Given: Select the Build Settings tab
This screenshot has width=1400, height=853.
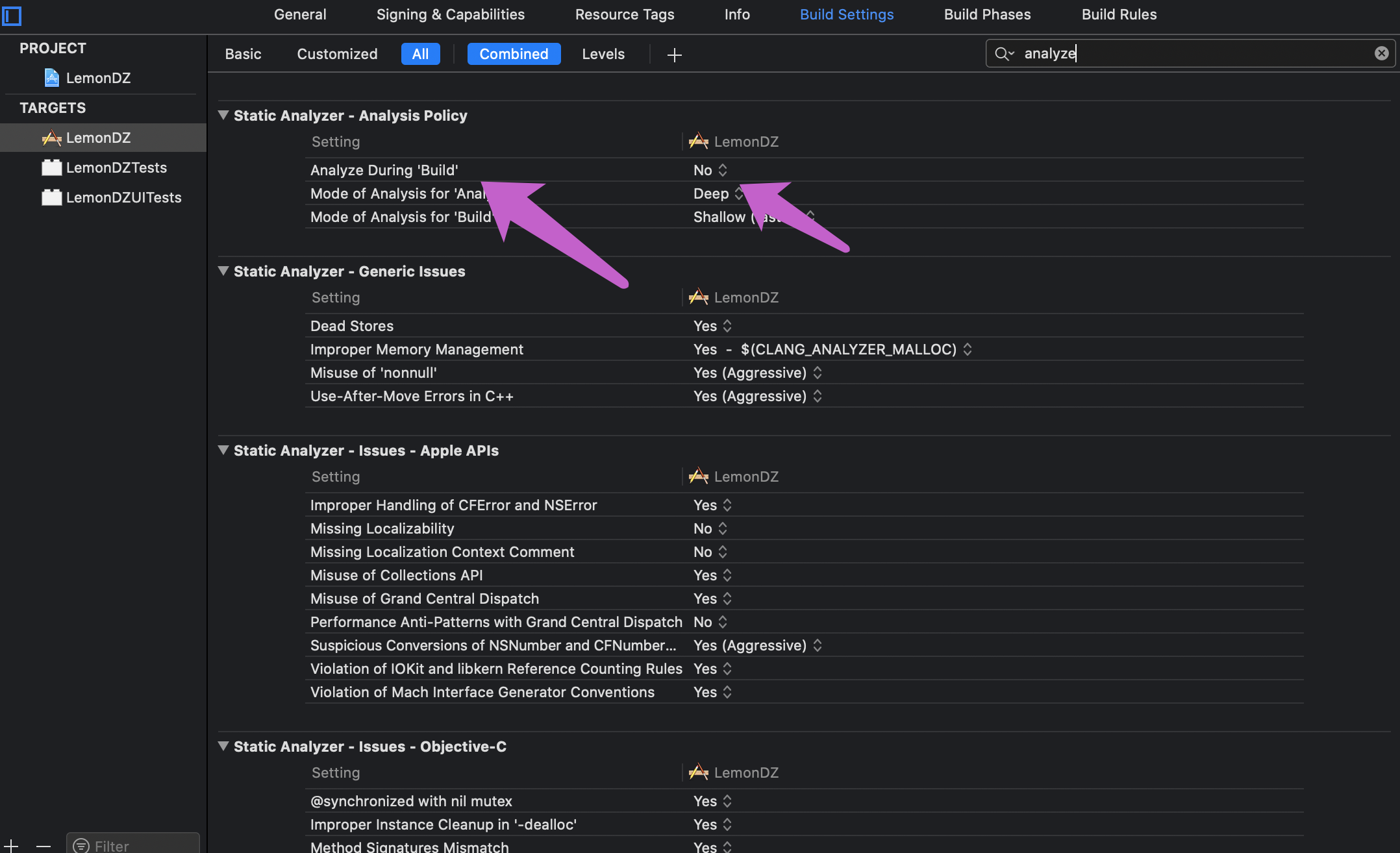Looking at the screenshot, I should [x=847, y=14].
